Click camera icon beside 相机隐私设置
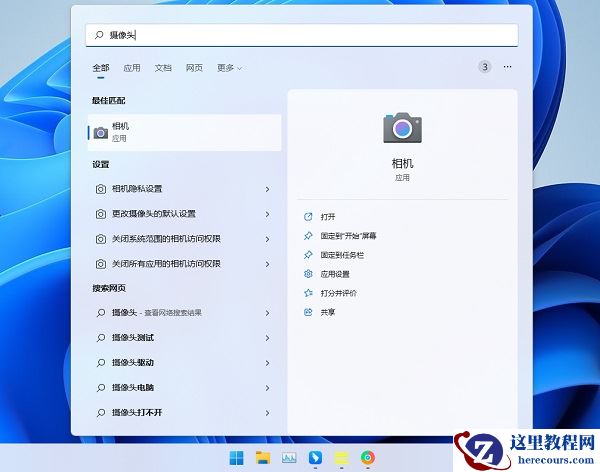600x472 pixels. pyautogui.click(x=101, y=189)
